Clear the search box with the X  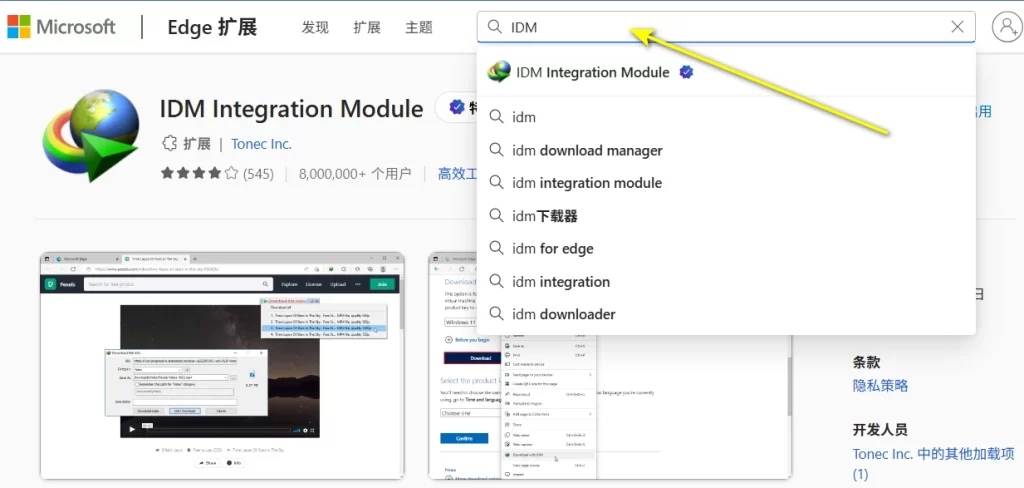[x=957, y=27]
